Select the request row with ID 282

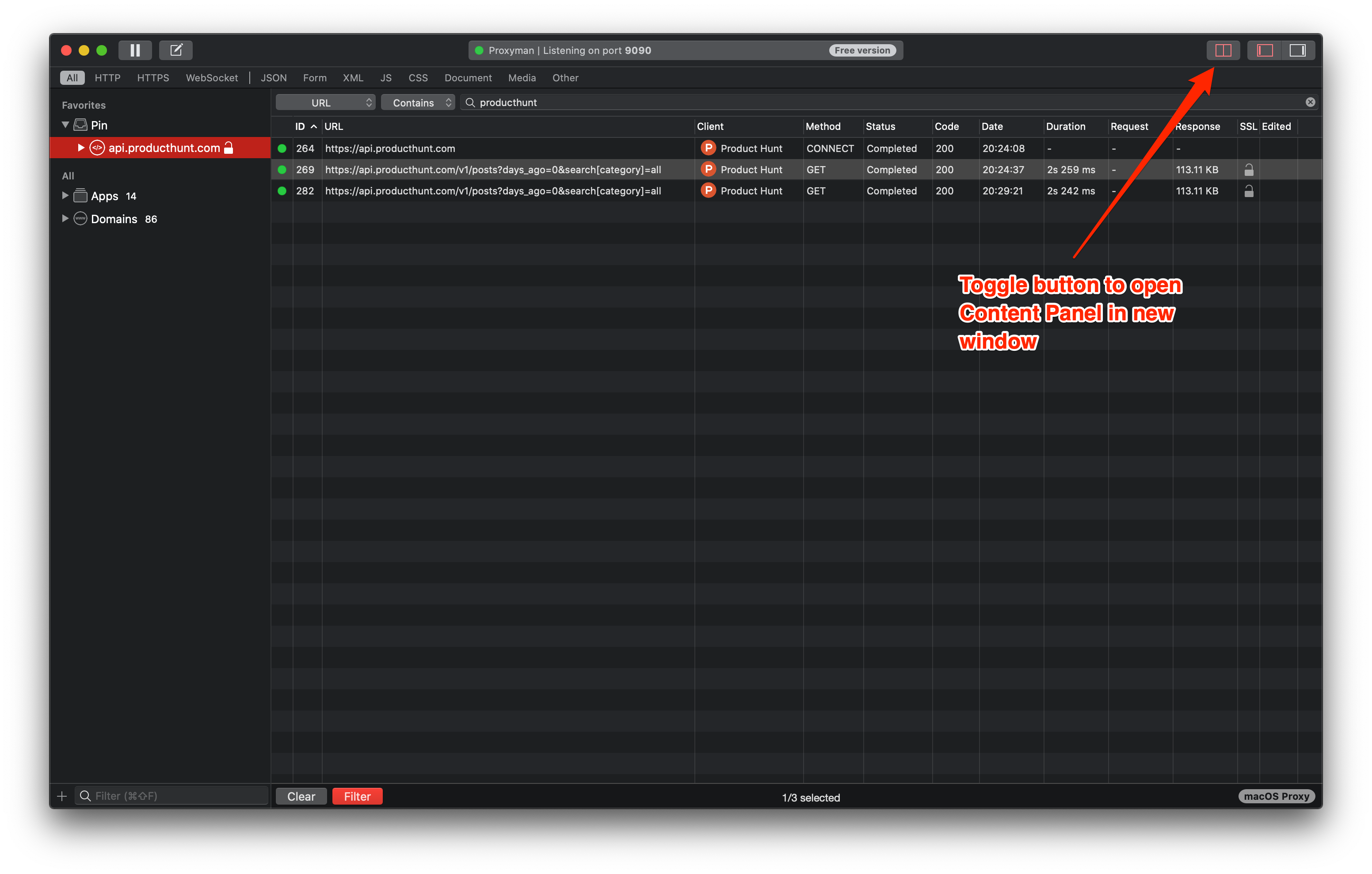point(797,190)
